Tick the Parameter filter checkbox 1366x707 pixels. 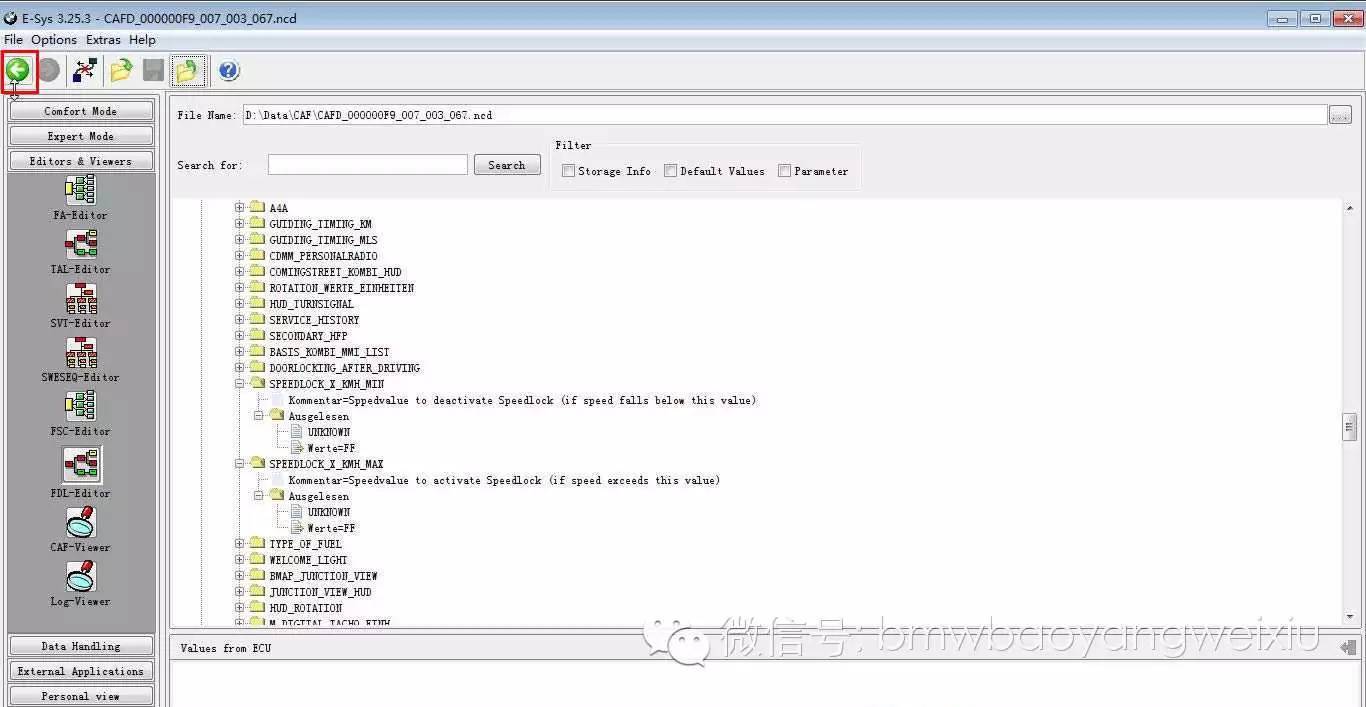(785, 171)
